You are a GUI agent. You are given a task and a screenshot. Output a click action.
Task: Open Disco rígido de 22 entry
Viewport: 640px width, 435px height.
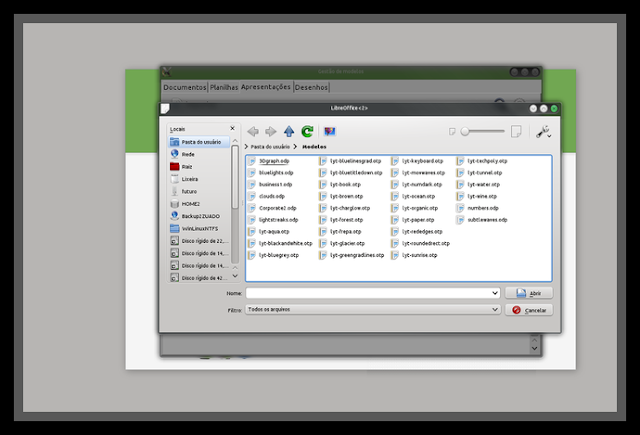(199, 241)
